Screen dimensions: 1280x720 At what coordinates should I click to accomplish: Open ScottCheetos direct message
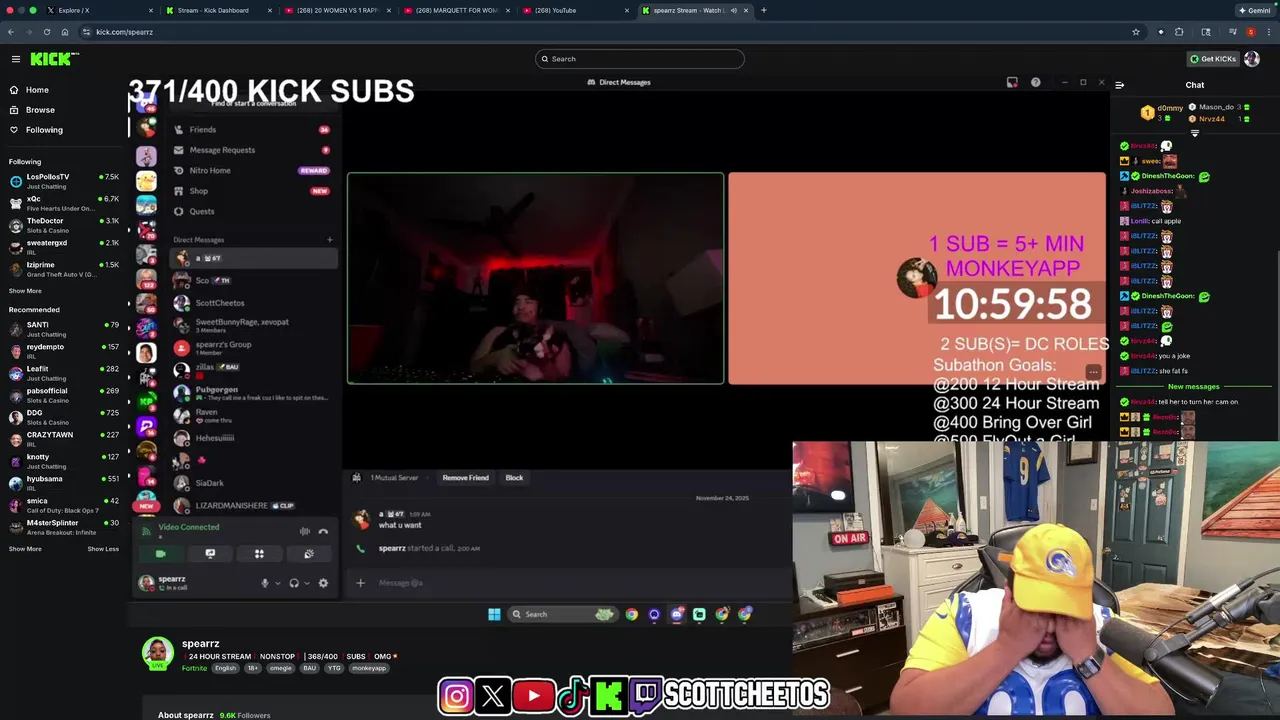coord(253,303)
